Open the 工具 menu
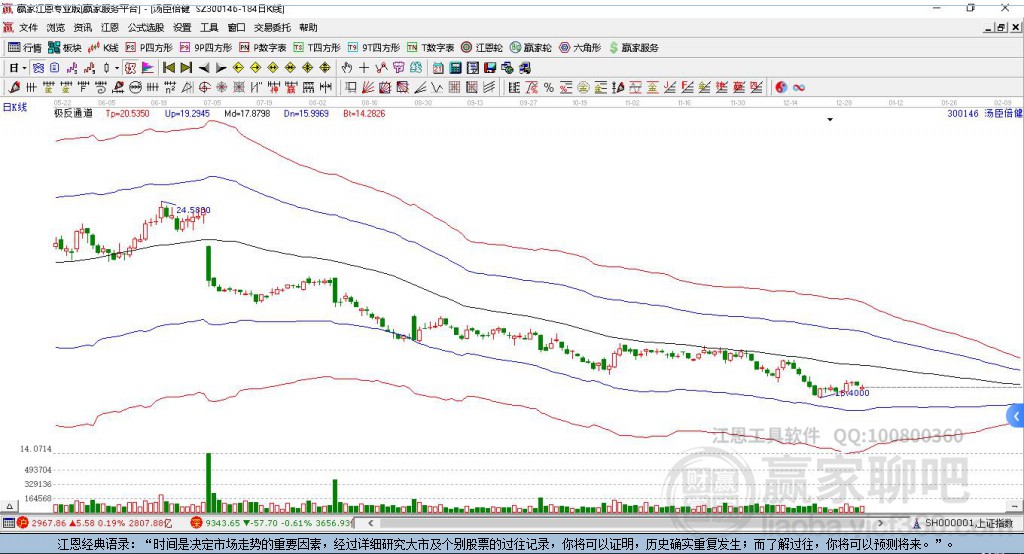 pos(209,27)
